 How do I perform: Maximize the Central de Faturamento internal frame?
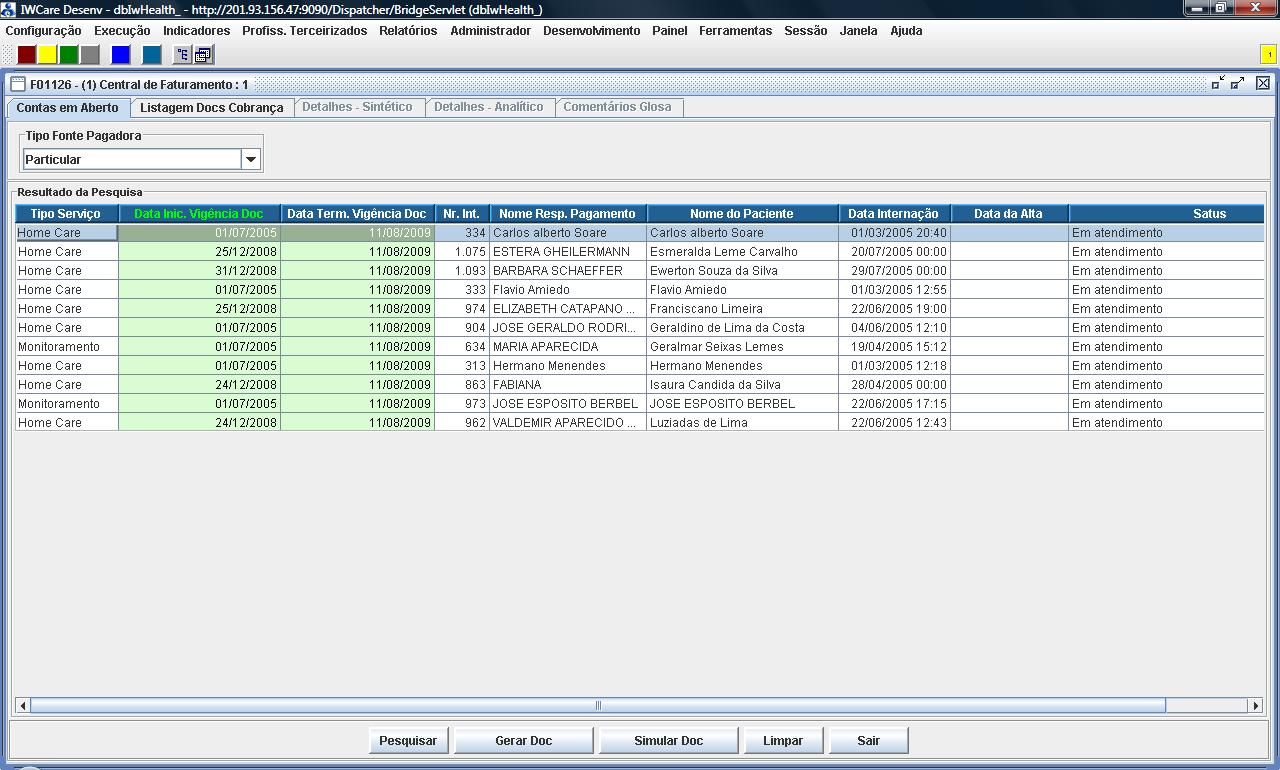point(1238,84)
